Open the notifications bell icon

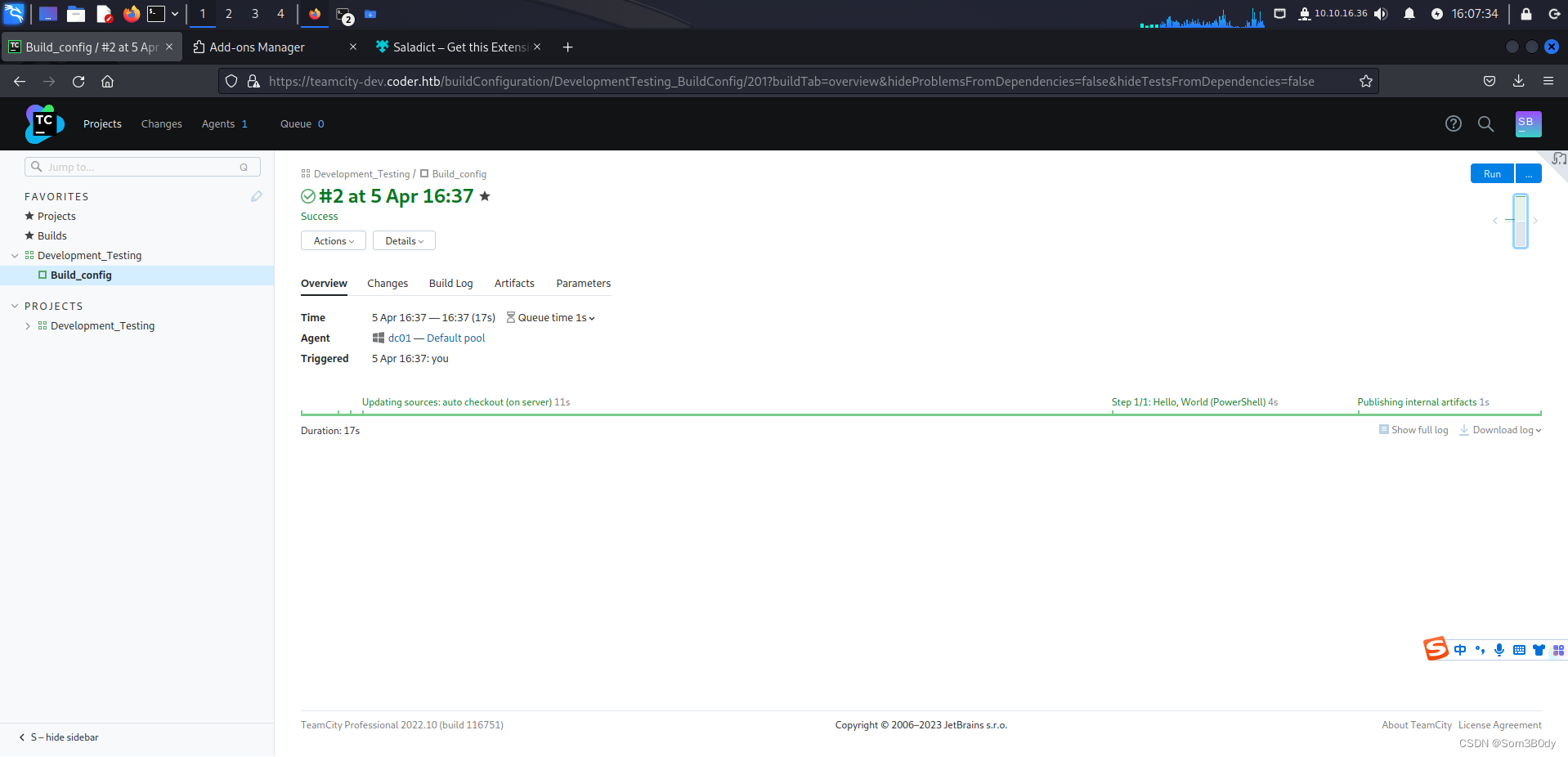click(x=1409, y=13)
